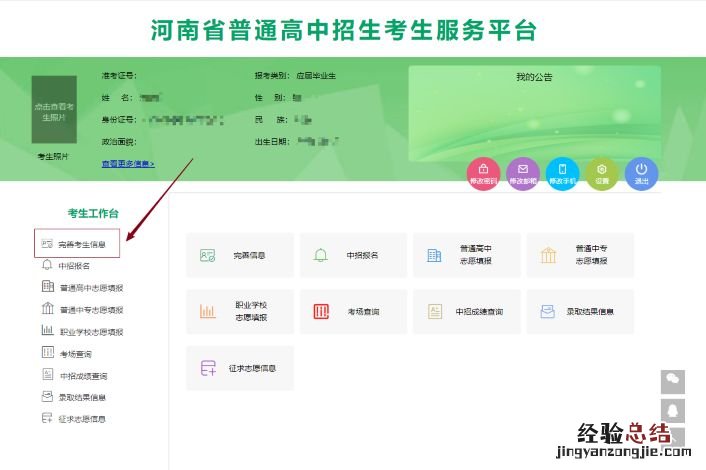Image resolution: width=706 pixels, height=470 pixels.
Task: Click the 查看更多信息 link
Action: [127, 163]
